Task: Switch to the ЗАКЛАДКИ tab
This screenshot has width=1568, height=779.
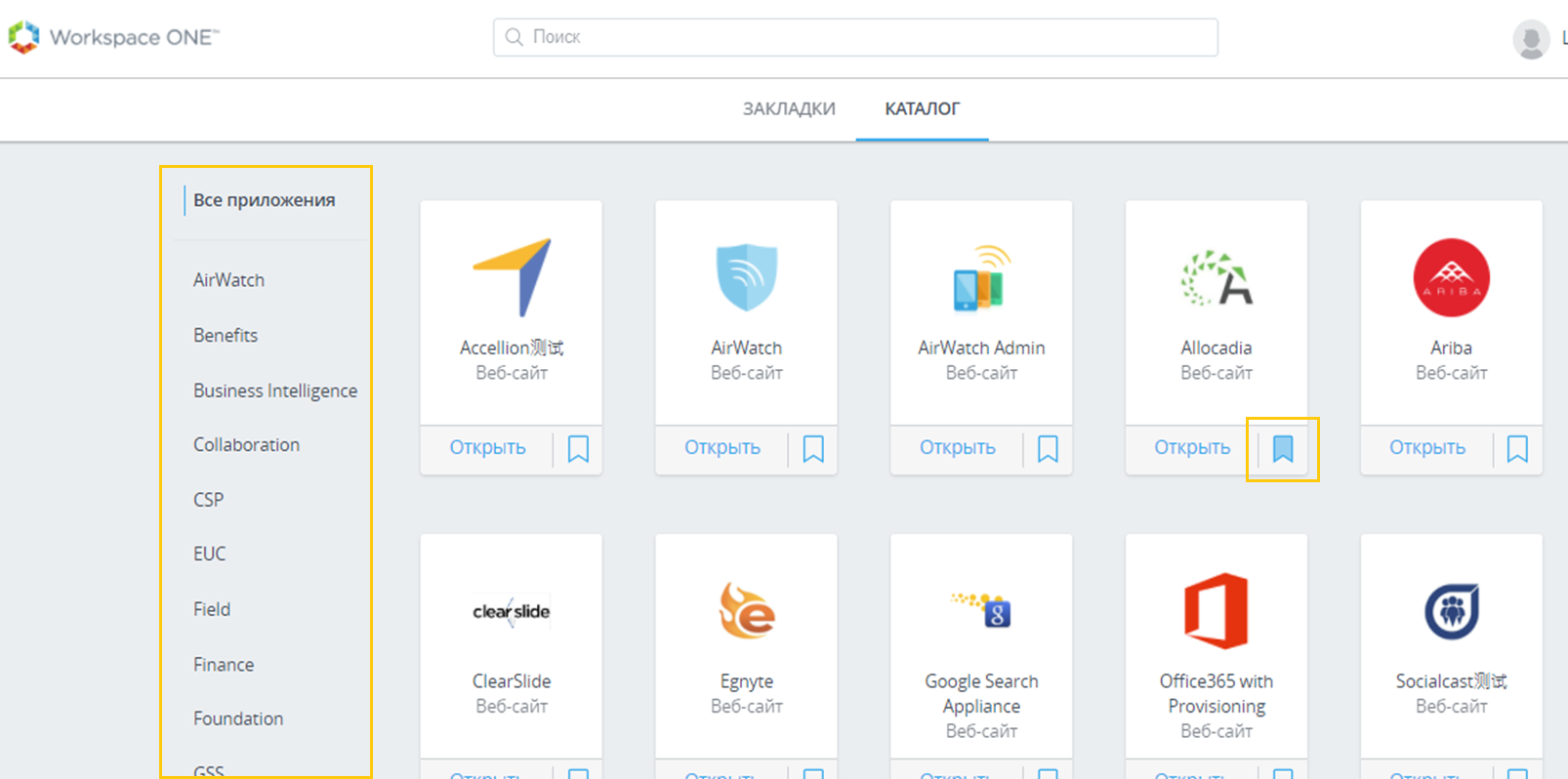Action: point(789,108)
